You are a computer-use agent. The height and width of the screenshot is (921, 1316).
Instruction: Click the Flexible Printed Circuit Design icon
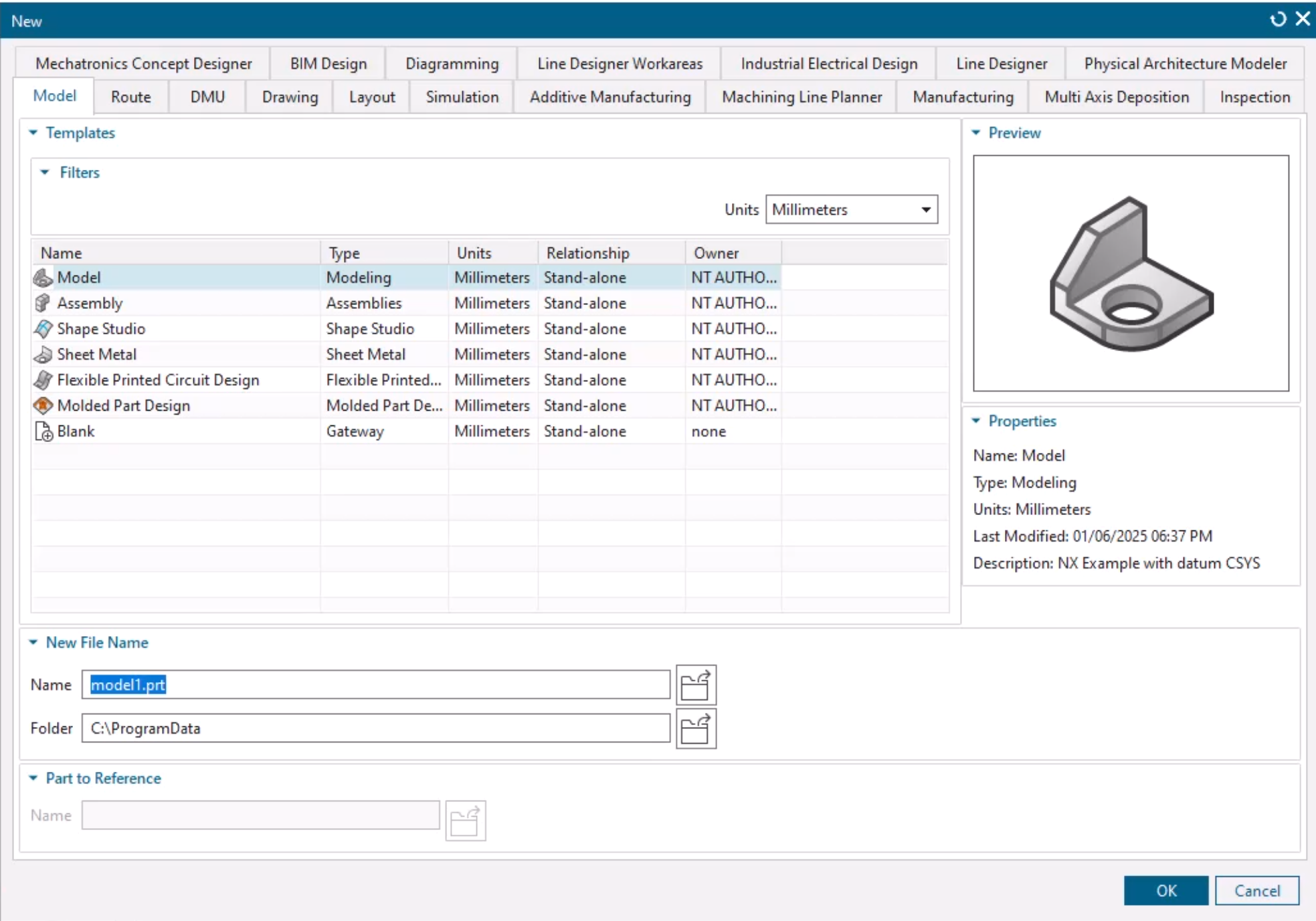[x=43, y=380]
